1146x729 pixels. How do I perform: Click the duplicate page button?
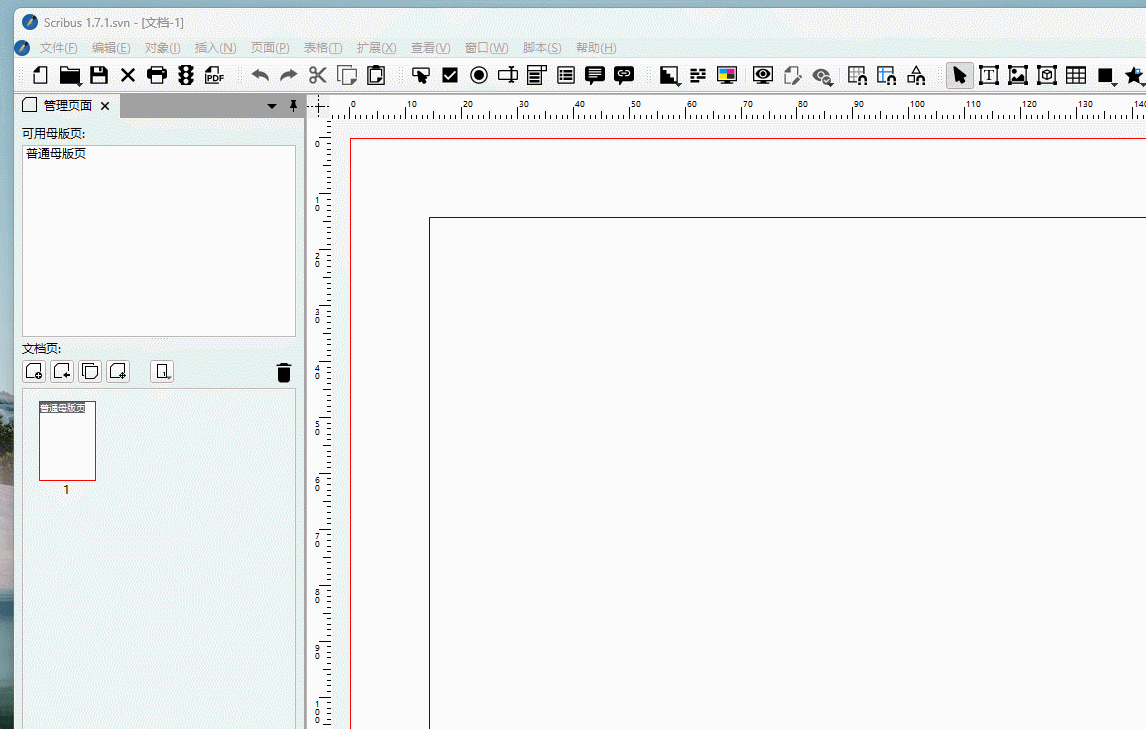[90, 372]
